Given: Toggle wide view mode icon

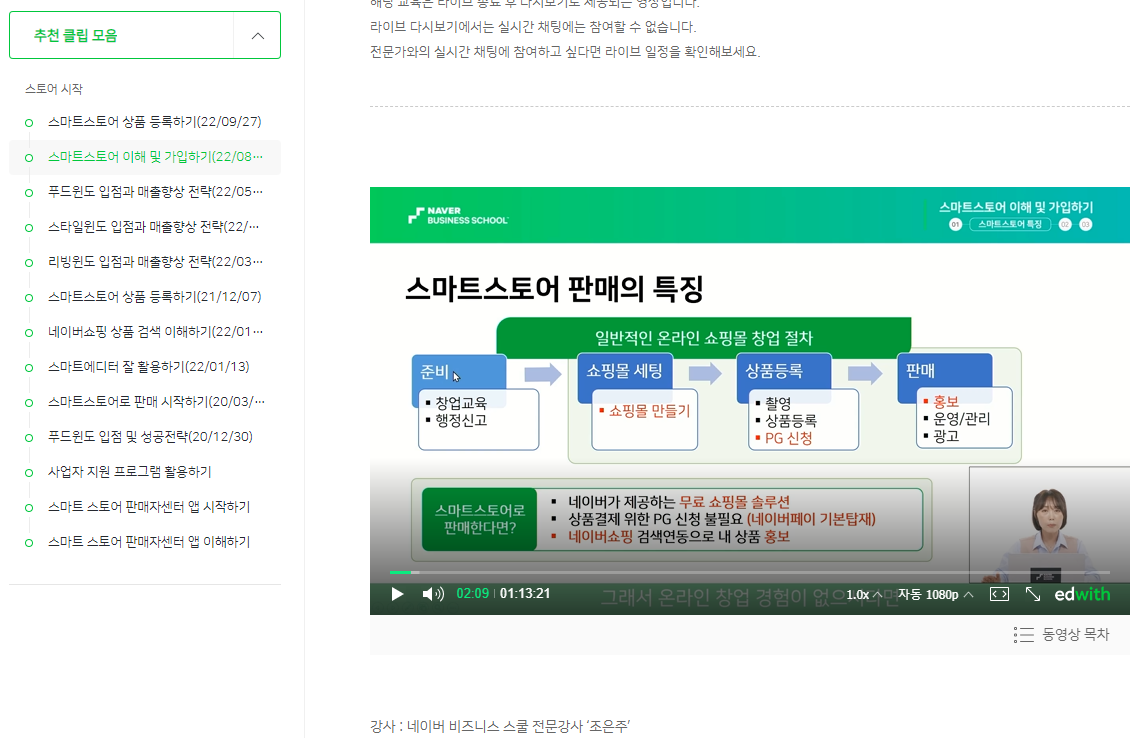Looking at the screenshot, I should click(x=999, y=594).
